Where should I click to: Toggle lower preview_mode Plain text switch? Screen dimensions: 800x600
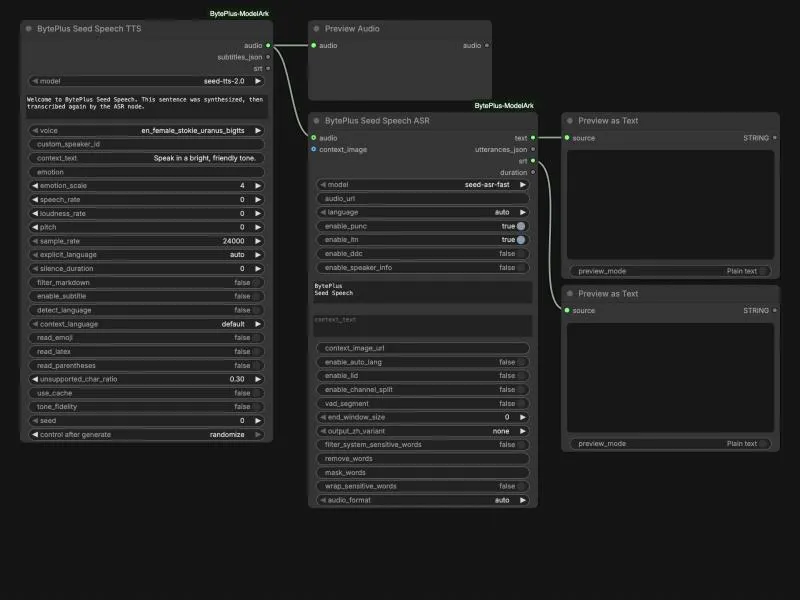(x=763, y=444)
